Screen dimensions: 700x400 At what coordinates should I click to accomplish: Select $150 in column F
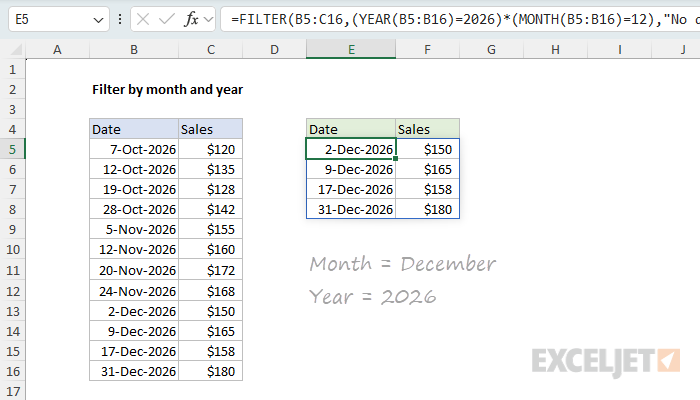(x=428, y=149)
